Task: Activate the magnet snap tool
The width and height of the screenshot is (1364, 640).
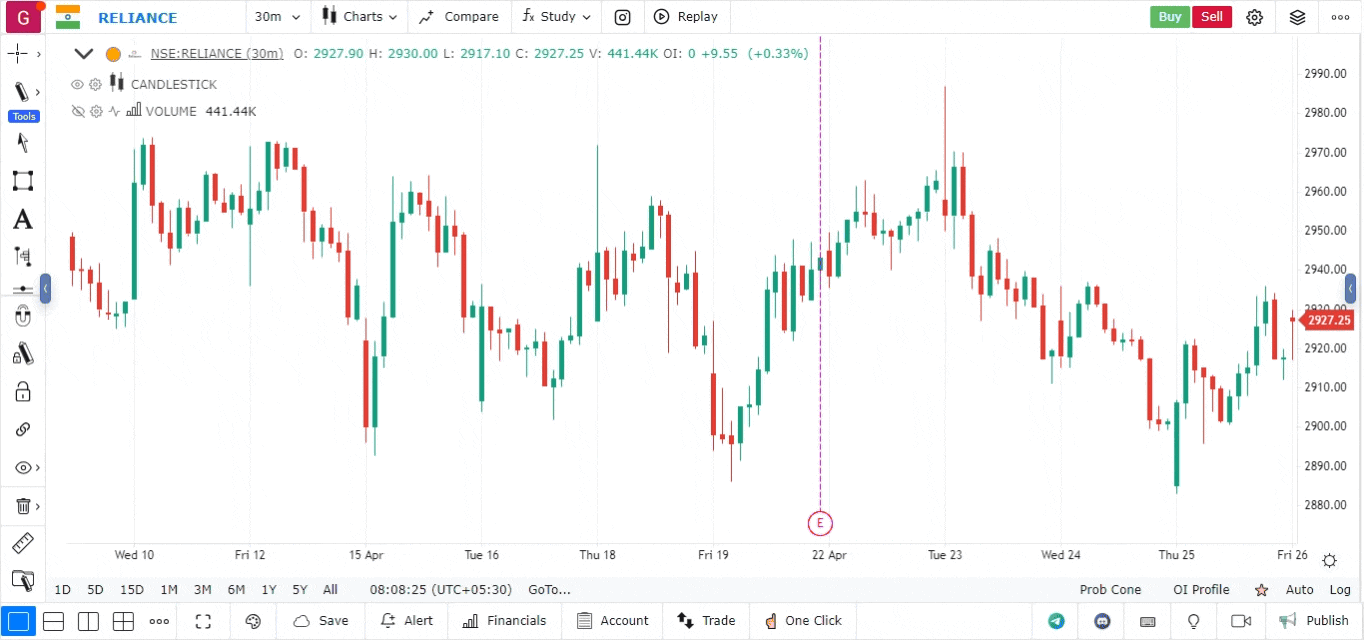Action: click(x=22, y=317)
